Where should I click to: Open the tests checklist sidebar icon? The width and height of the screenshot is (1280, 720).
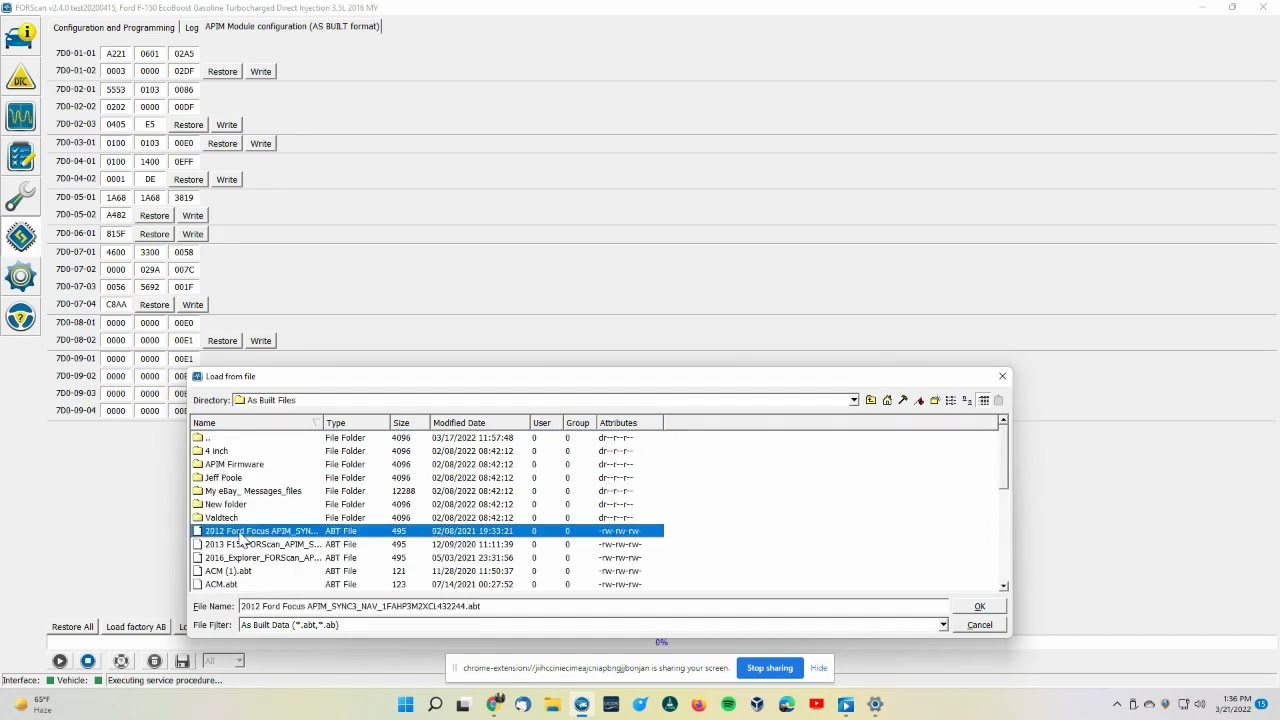click(20, 157)
